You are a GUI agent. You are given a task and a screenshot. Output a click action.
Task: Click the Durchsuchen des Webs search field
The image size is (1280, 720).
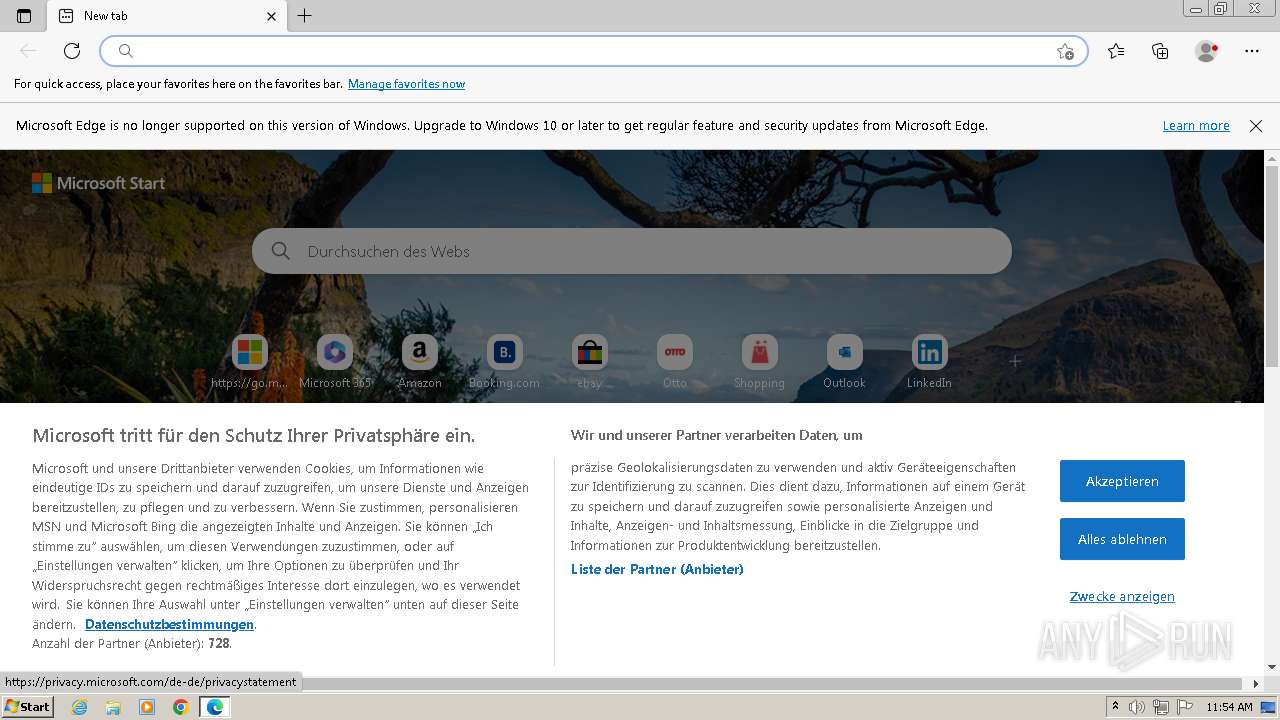tap(632, 251)
